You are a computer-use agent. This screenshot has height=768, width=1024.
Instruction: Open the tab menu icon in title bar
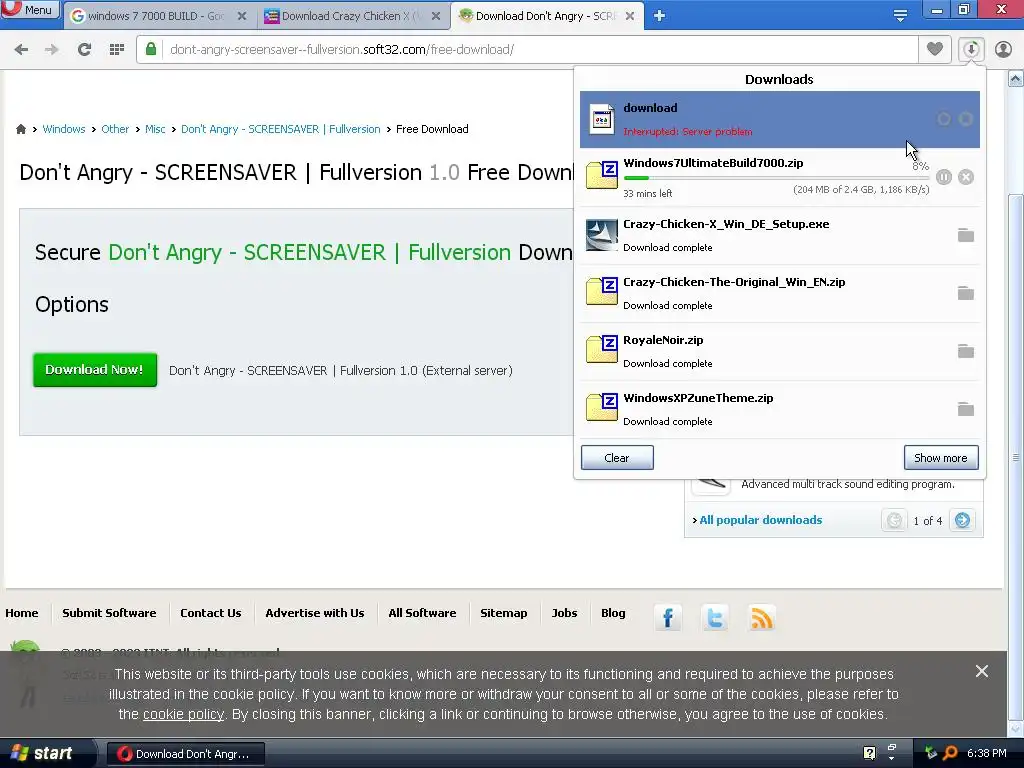tap(900, 16)
